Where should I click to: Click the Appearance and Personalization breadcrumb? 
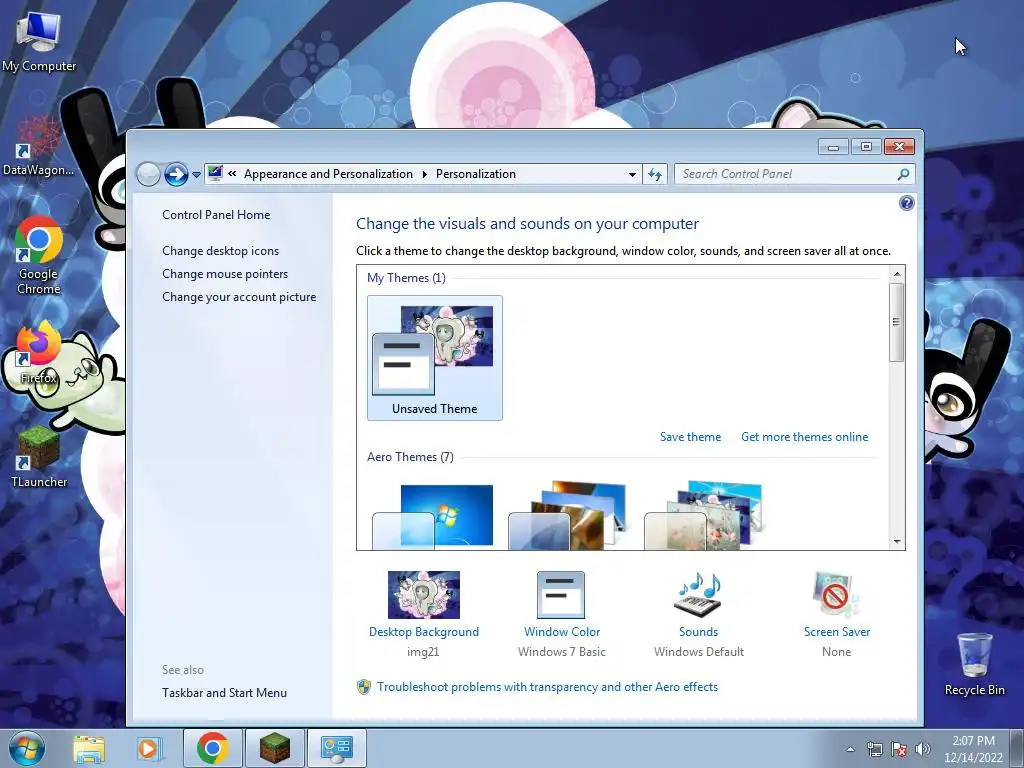(328, 174)
